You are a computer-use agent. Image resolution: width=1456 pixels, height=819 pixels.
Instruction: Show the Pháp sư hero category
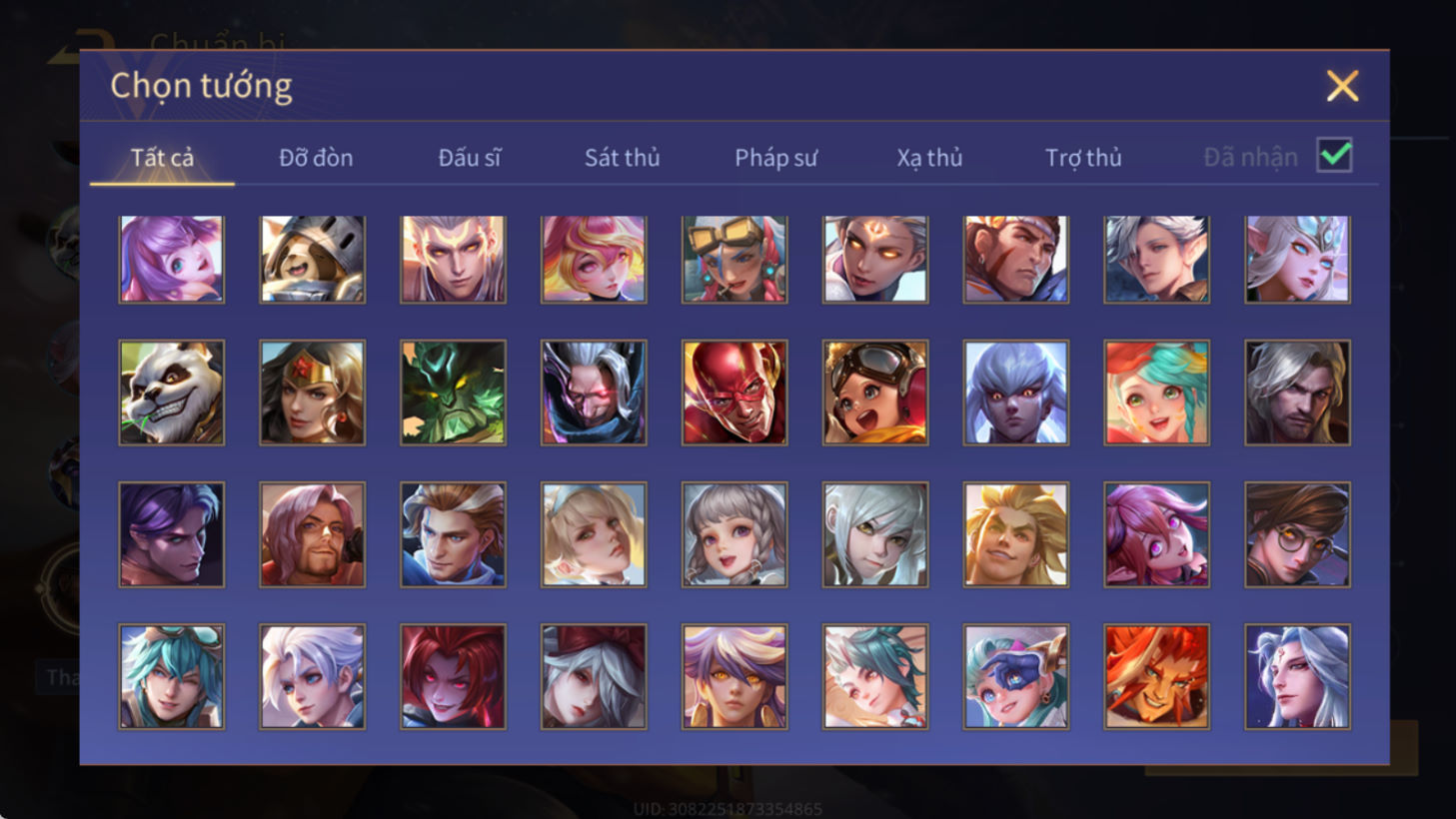coord(776,158)
